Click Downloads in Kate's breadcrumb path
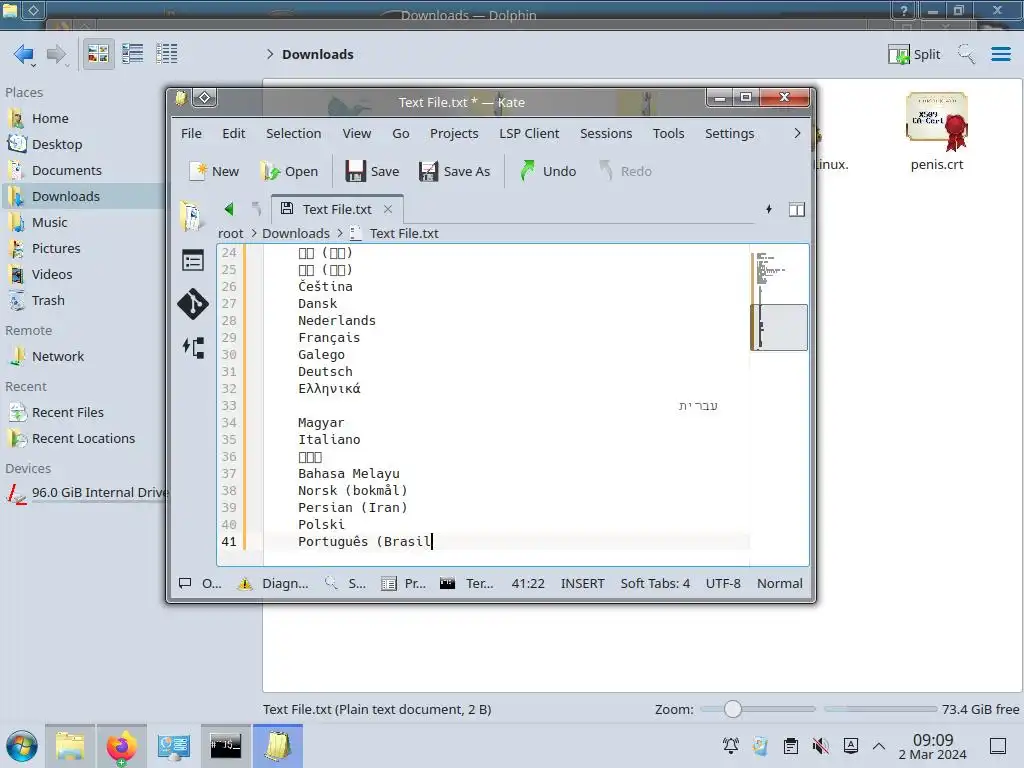Image resolution: width=1024 pixels, height=768 pixels. click(x=296, y=233)
